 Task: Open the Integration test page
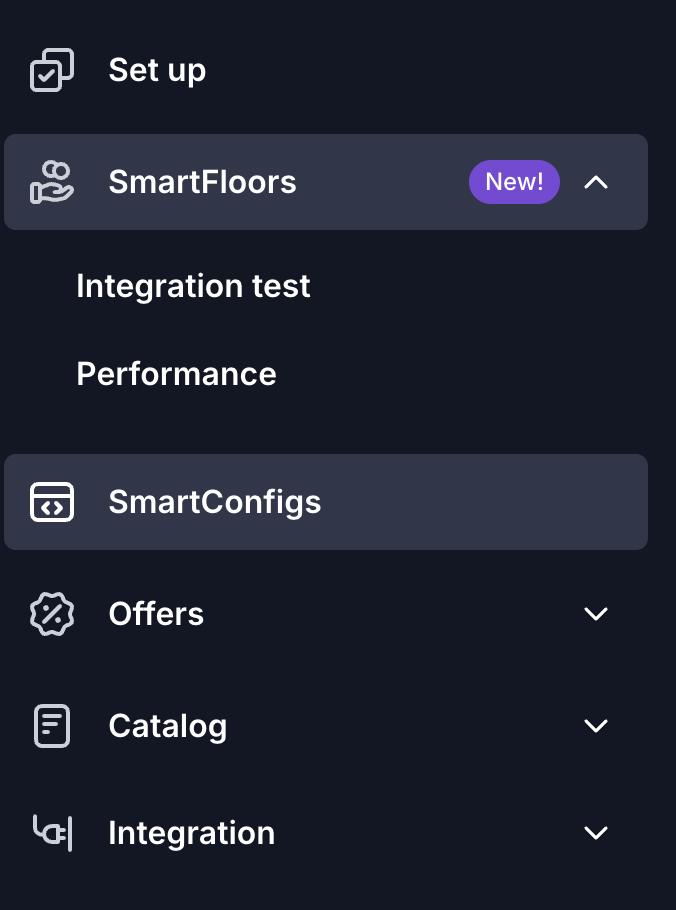[193, 286]
